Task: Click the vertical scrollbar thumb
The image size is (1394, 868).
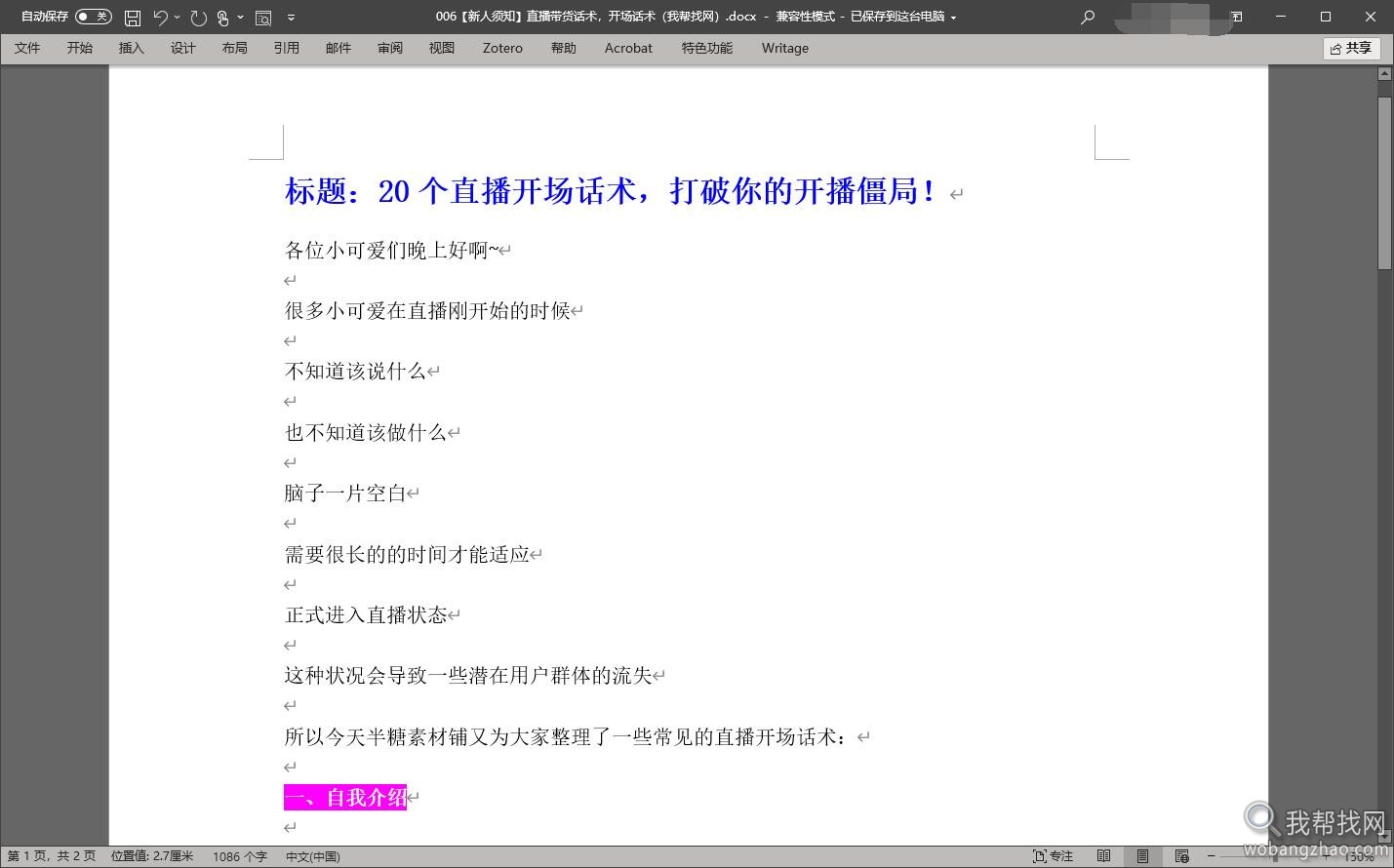Action: click(1384, 183)
